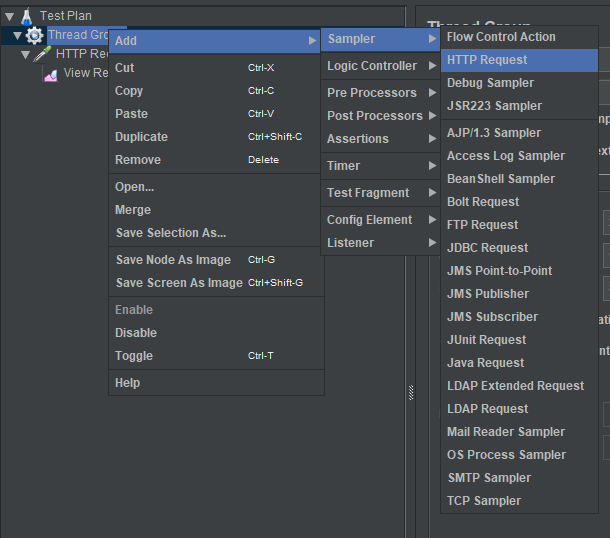Click Save Selection As...

point(216,233)
